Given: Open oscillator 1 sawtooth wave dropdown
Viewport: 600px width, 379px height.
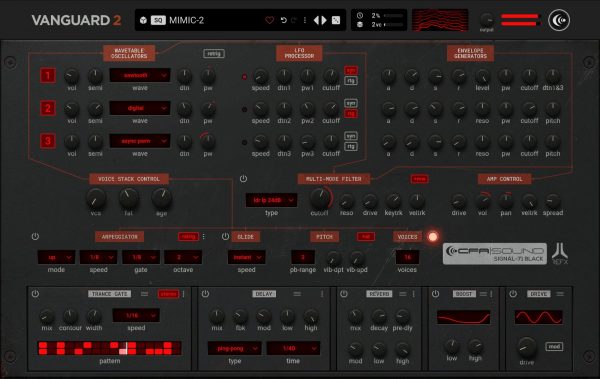Looking at the screenshot, I should coord(140,75).
